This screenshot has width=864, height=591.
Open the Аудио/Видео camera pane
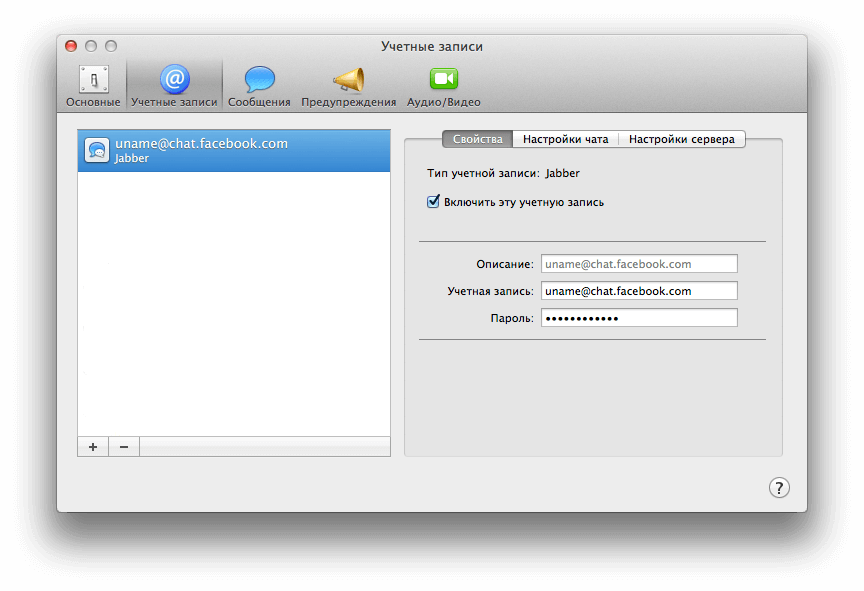click(x=443, y=86)
